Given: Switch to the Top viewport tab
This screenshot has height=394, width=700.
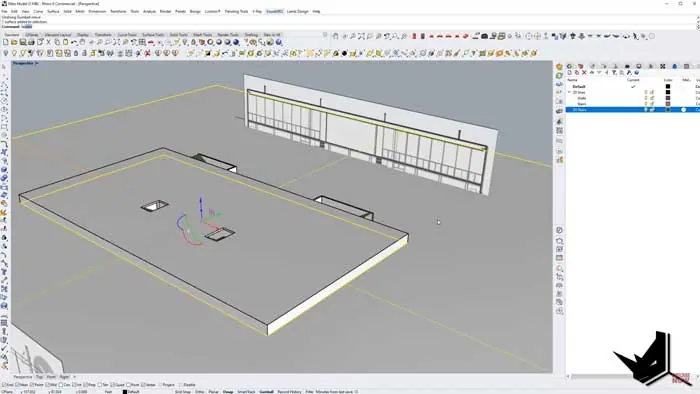Looking at the screenshot, I should click(x=39, y=377).
